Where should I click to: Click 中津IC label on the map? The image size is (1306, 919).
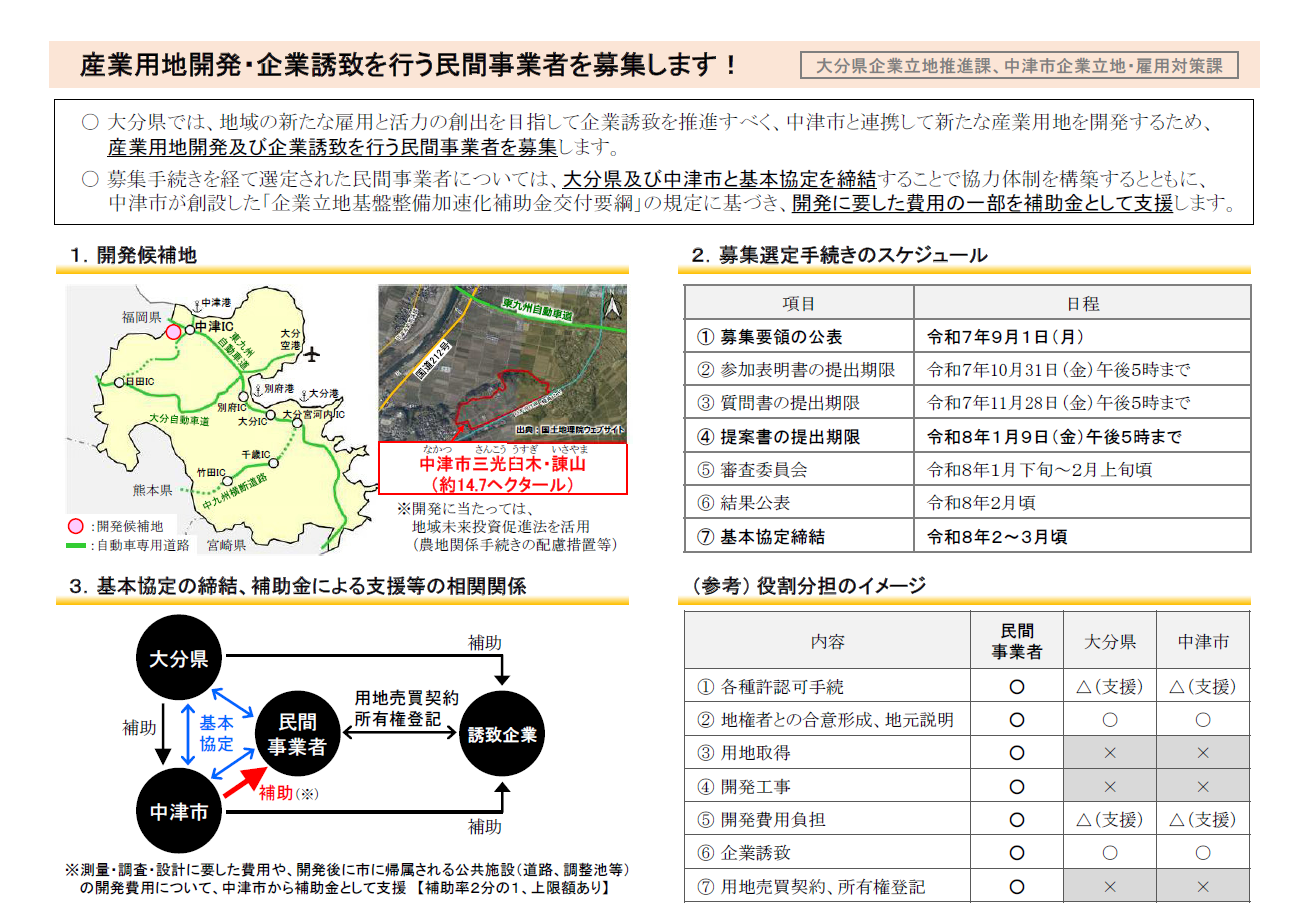(x=212, y=327)
